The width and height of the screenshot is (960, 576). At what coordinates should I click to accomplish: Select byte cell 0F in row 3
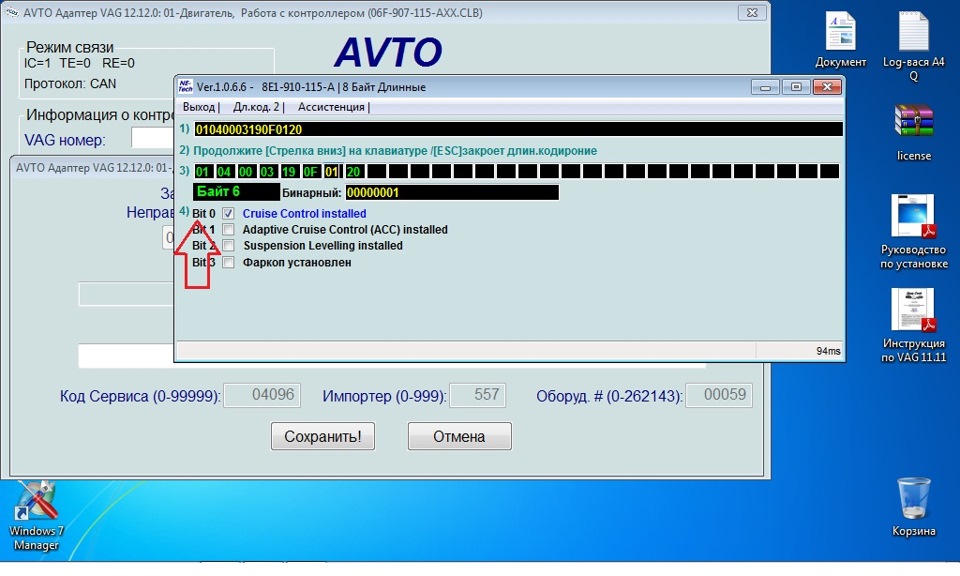[310, 171]
